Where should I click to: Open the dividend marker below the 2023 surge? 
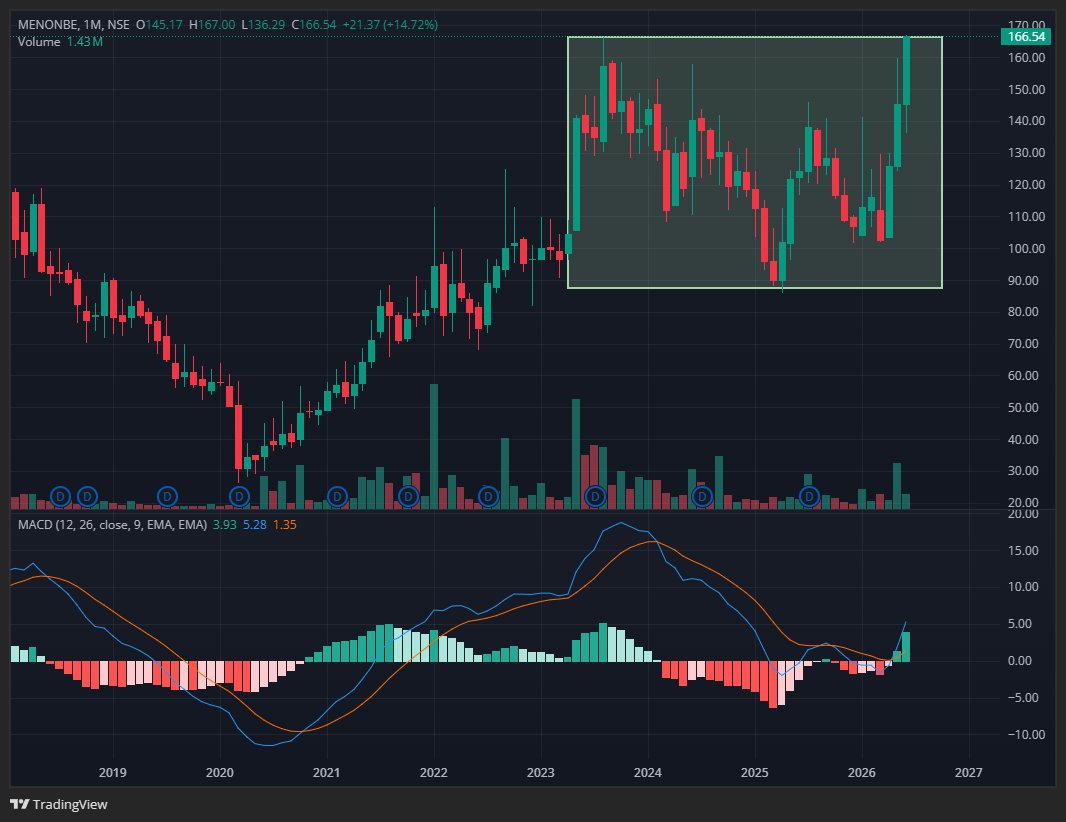(x=596, y=497)
